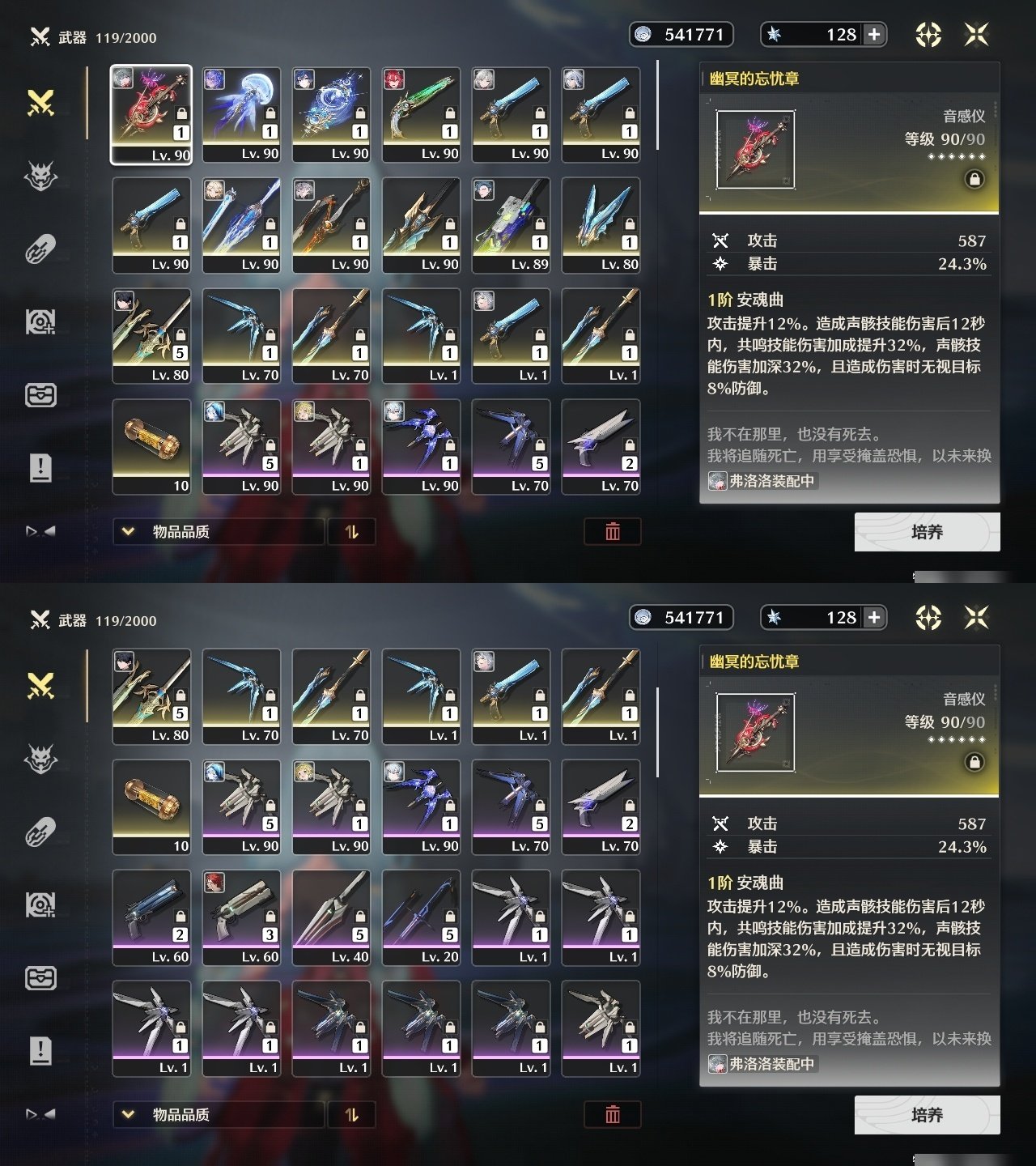The height and width of the screenshot is (1166, 1036).
Task: Click the red trash icon in upper panel
Action: (x=613, y=532)
